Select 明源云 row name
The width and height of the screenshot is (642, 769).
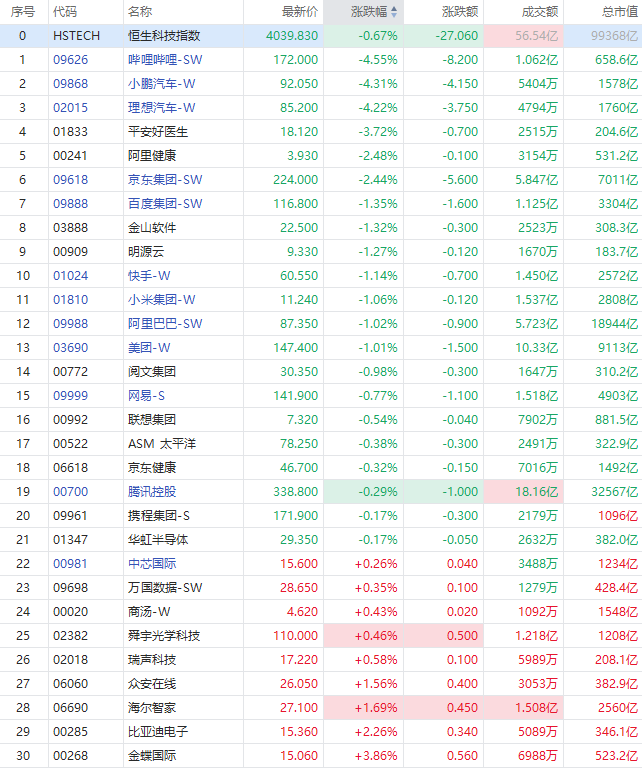(x=146, y=252)
